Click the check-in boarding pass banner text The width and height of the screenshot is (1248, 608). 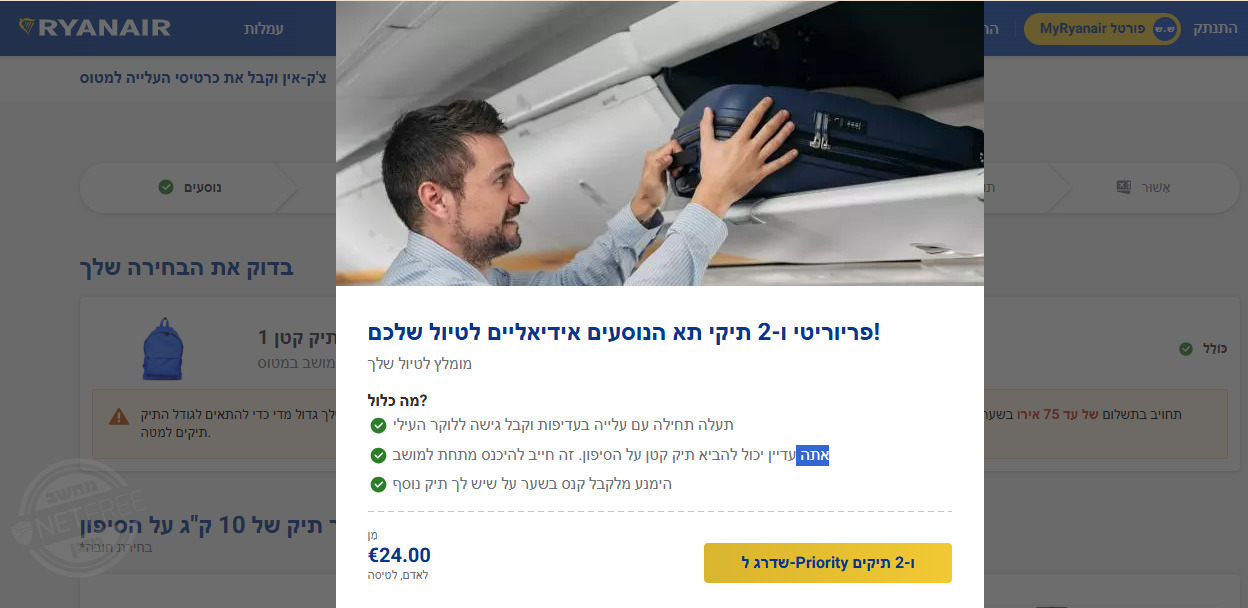click(x=208, y=78)
